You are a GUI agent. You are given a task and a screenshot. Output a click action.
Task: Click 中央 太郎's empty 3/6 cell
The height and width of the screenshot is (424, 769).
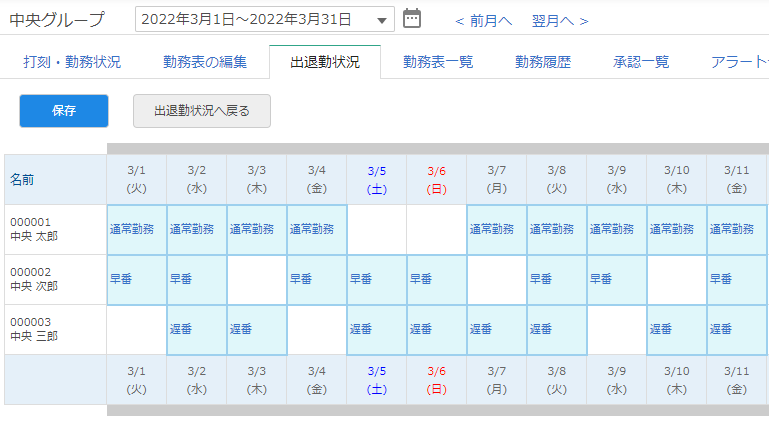pos(436,229)
